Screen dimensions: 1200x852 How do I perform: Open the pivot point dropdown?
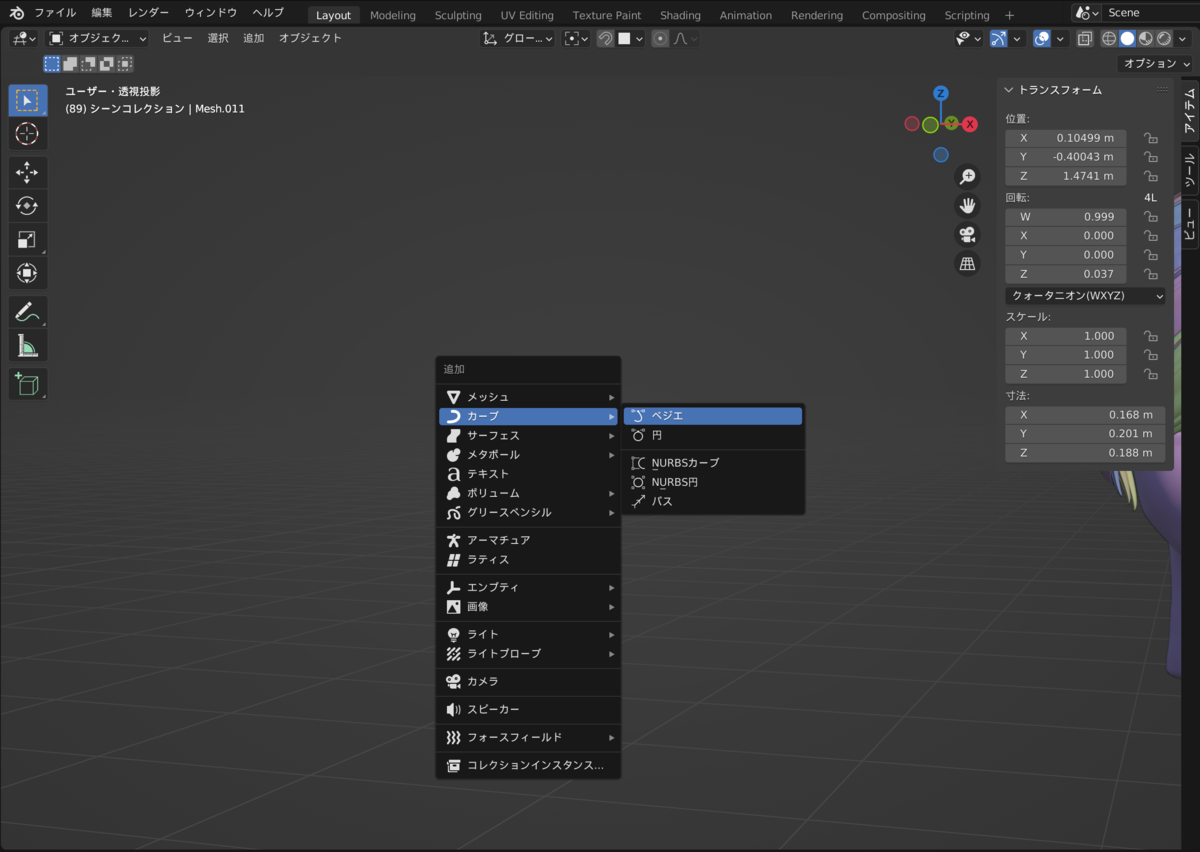click(576, 38)
